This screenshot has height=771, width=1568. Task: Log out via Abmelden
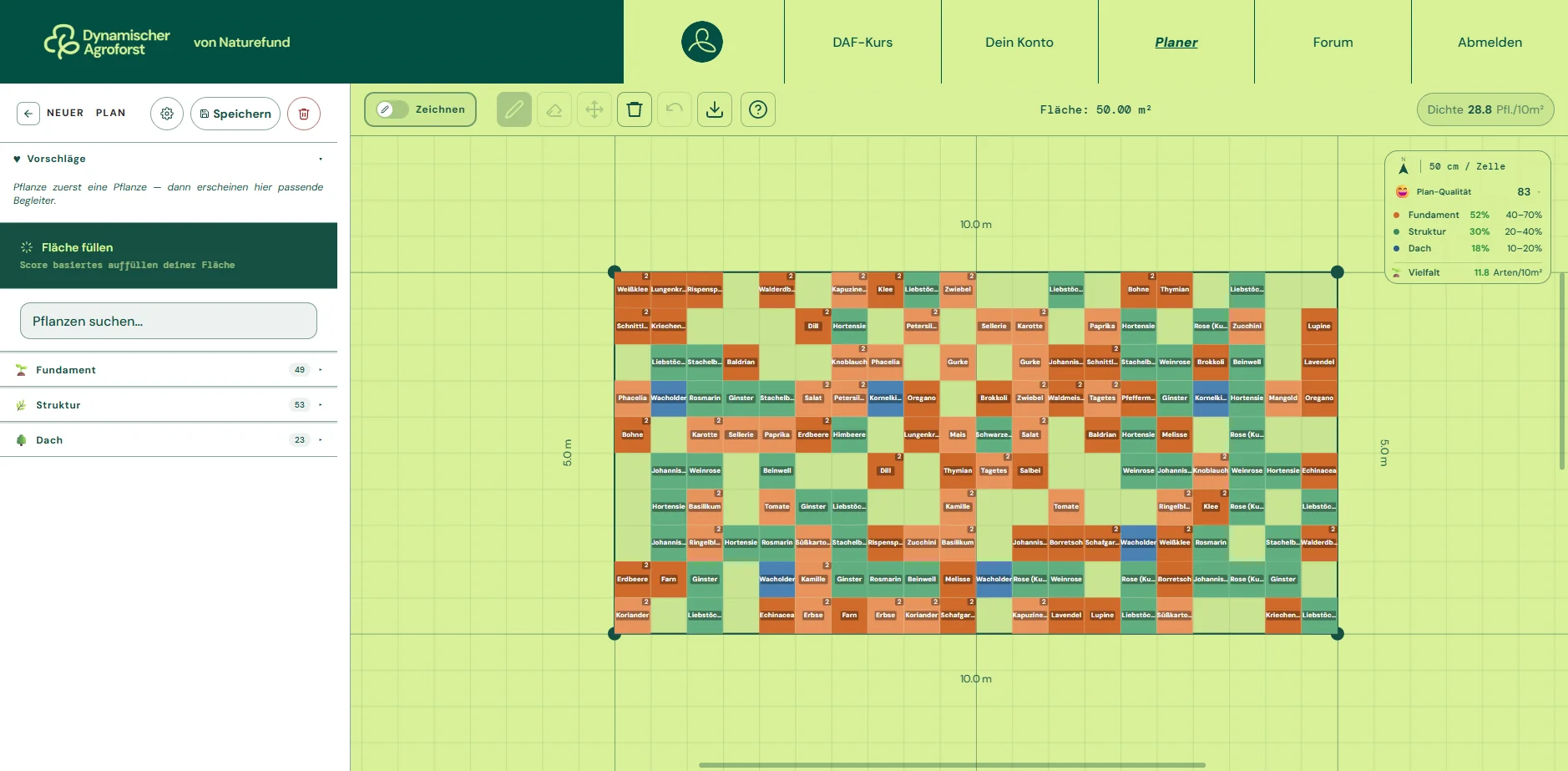pos(1490,42)
